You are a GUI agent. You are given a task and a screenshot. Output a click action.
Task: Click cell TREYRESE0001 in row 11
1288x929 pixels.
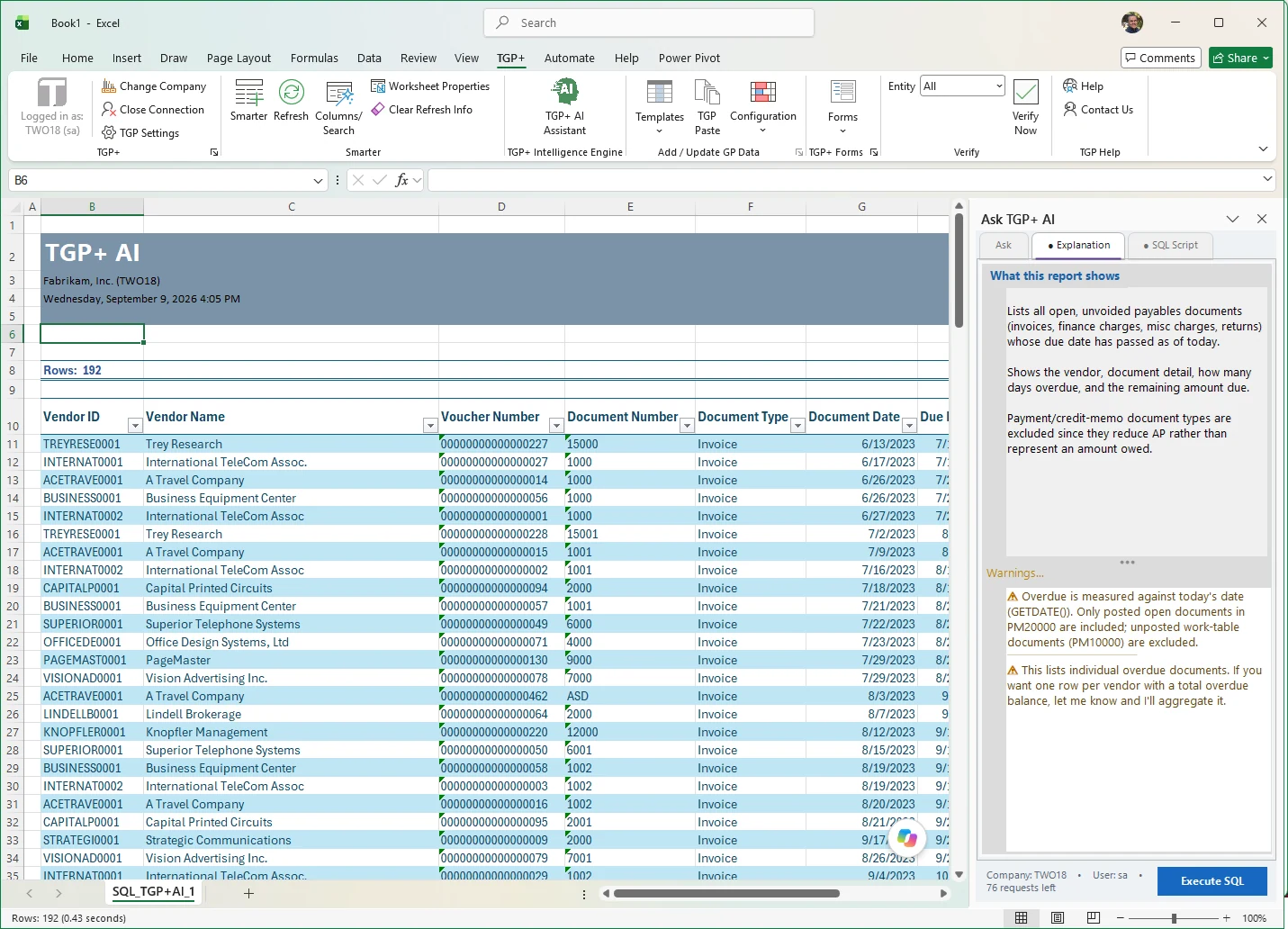pos(92,444)
